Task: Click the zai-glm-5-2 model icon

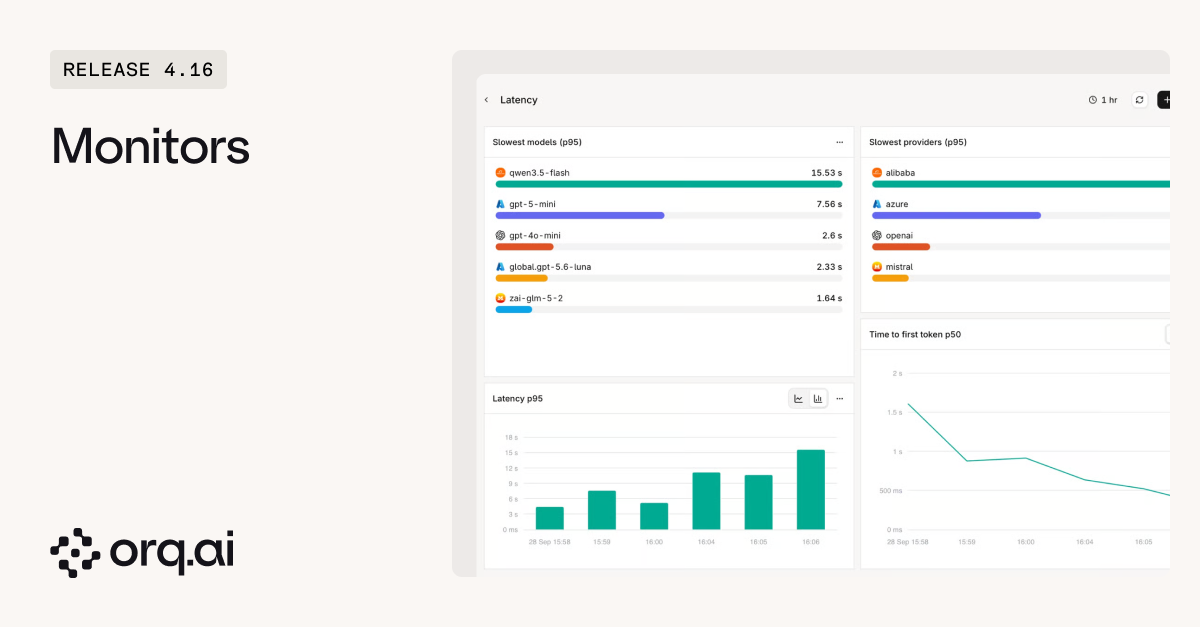Action: (500, 298)
